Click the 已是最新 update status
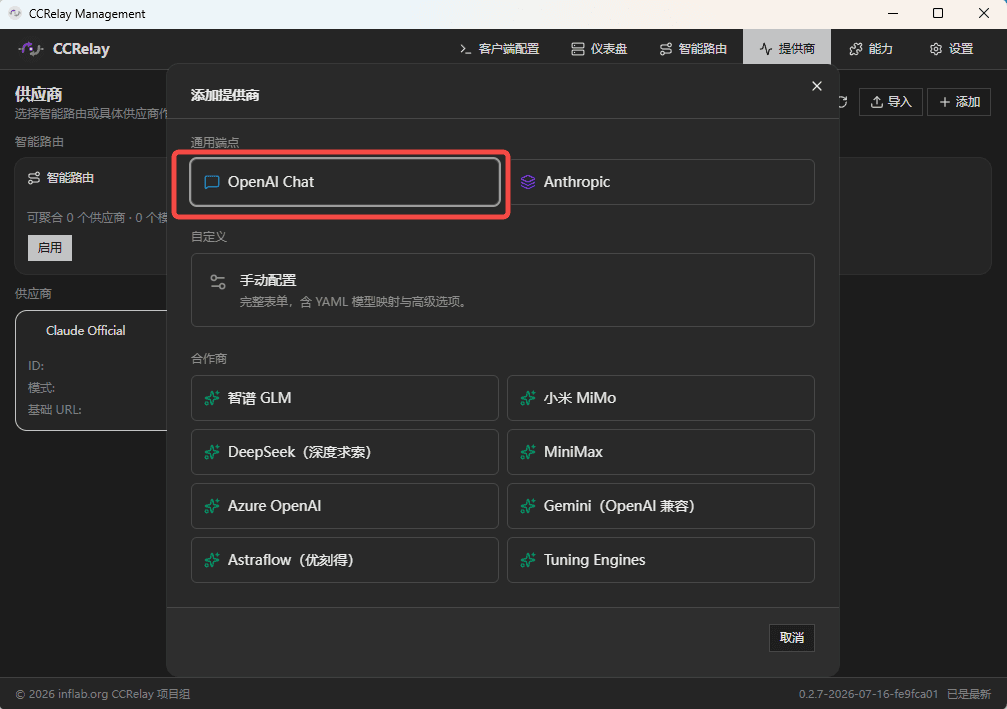 969,694
